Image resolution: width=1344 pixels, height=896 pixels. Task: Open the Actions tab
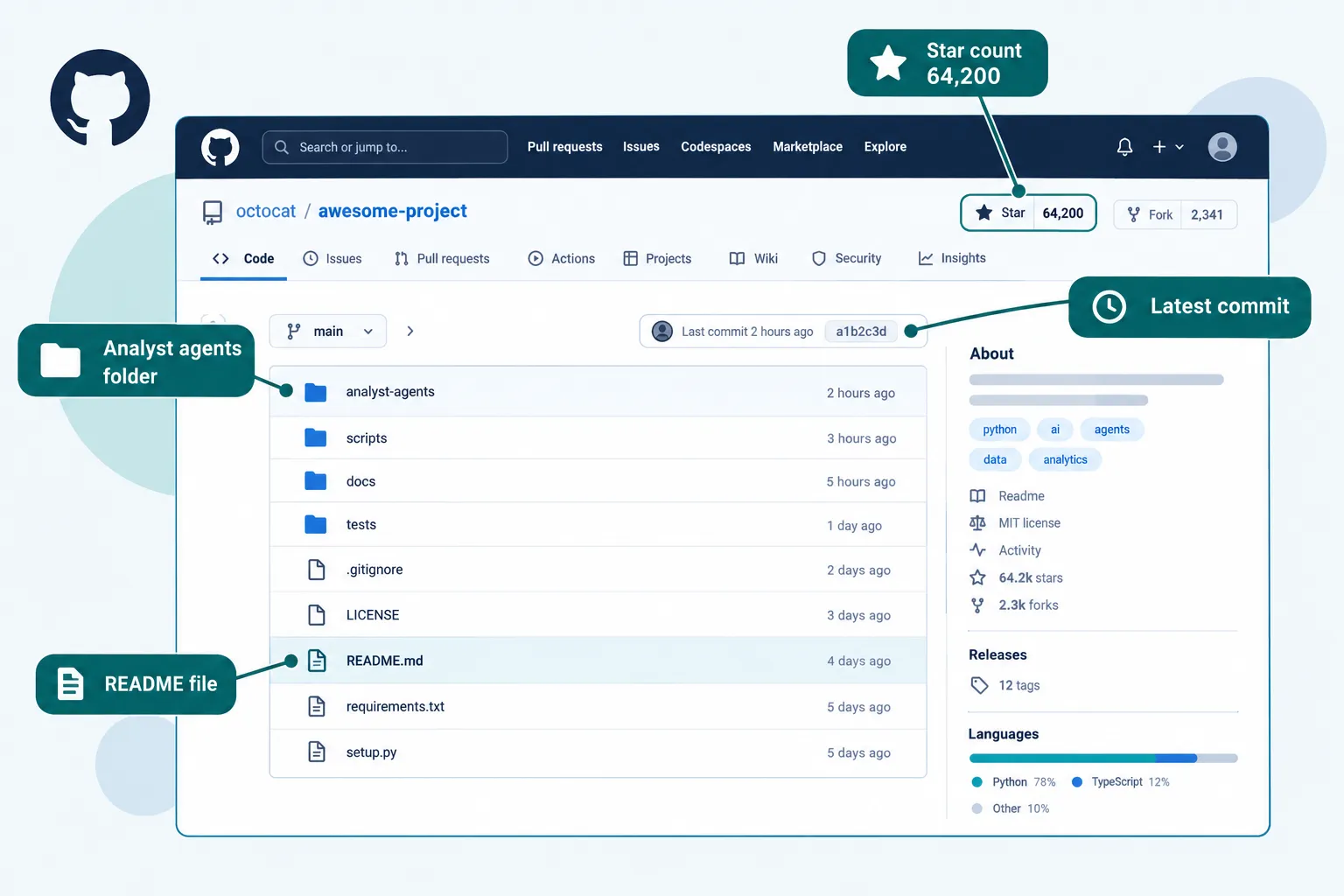(562, 259)
